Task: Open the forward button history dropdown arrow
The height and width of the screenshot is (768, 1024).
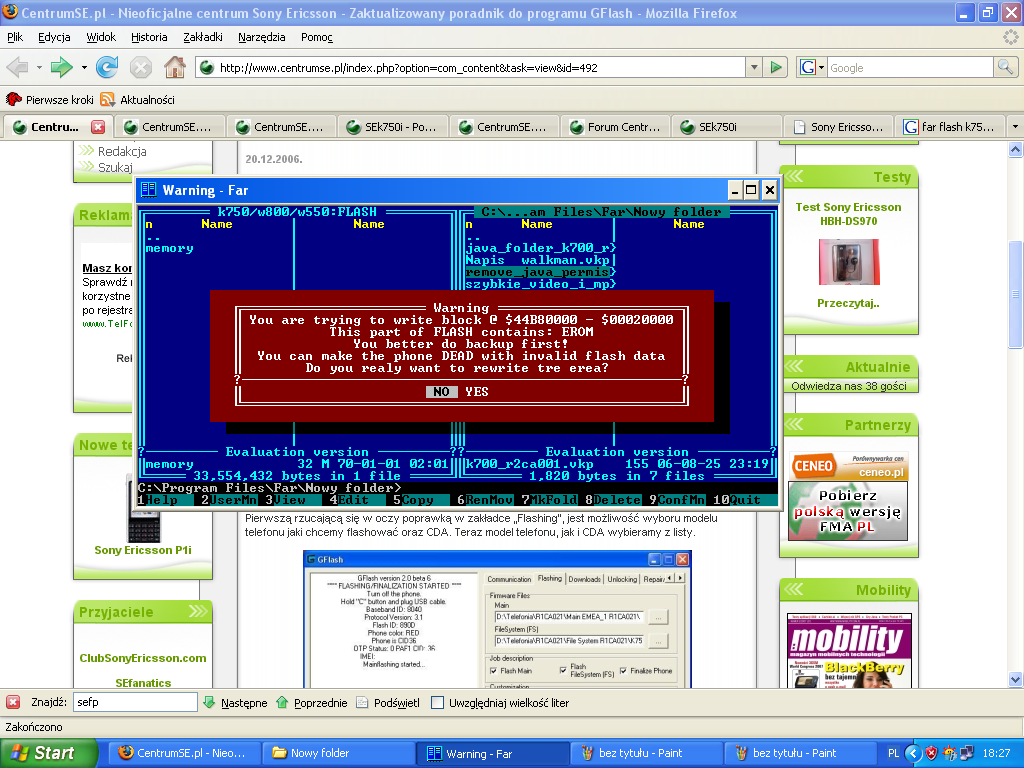Action: coord(84,67)
